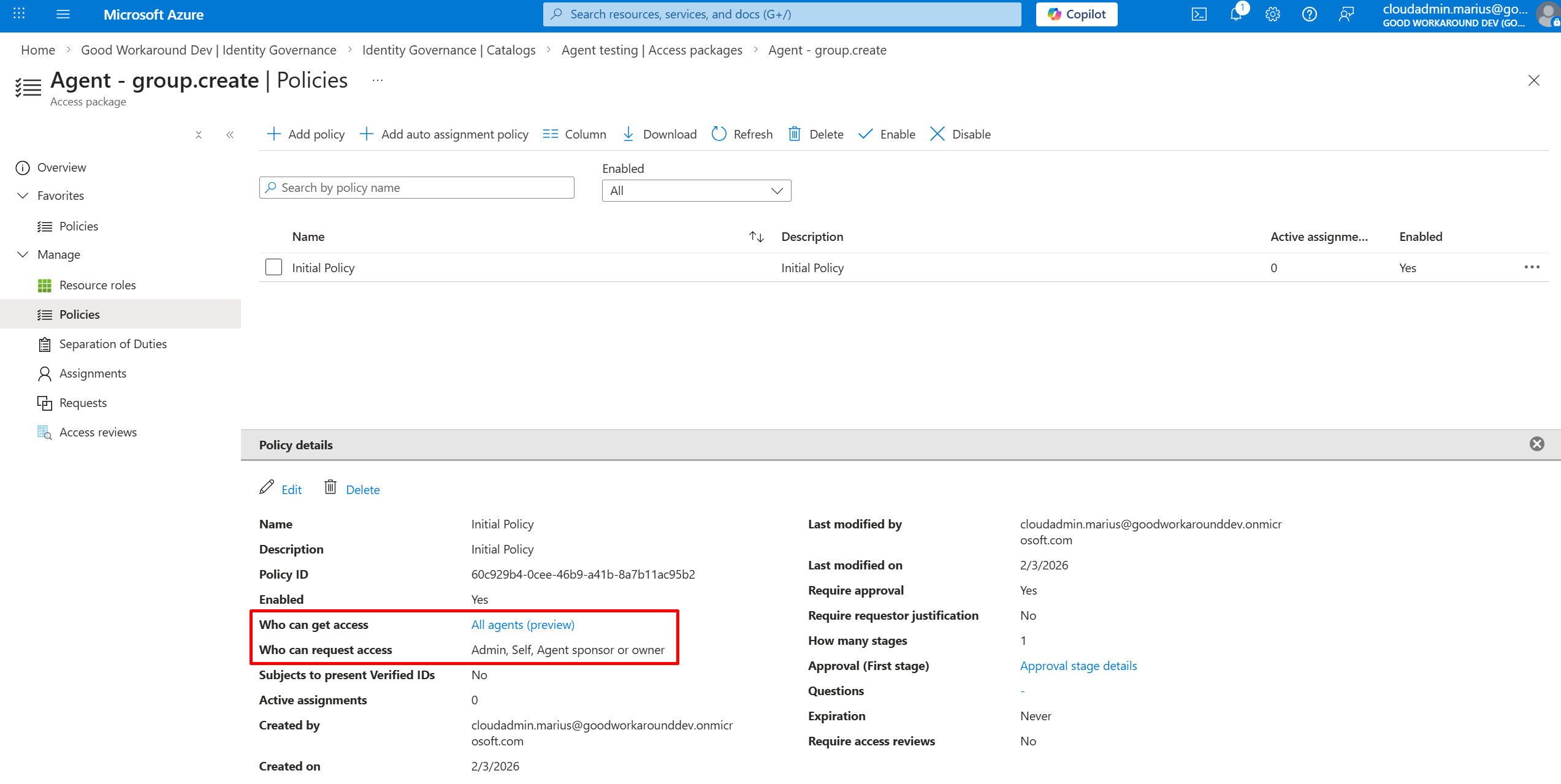The width and height of the screenshot is (1561, 784).
Task: Open the Enabled filter dropdown
Action: tap(696, 191)
